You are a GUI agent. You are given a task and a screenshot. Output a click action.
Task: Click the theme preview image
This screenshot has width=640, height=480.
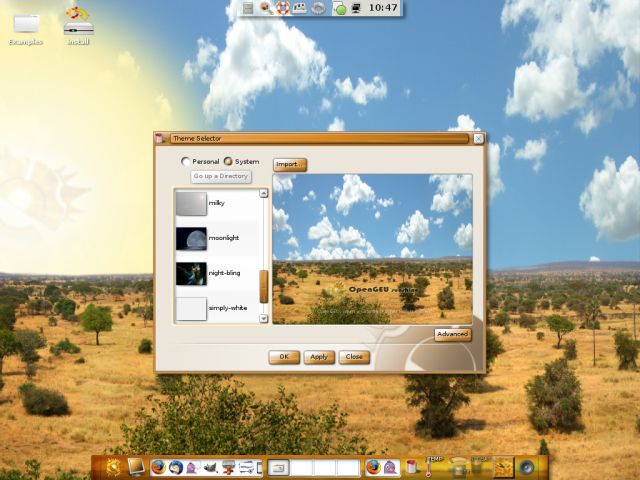(373, 249)
